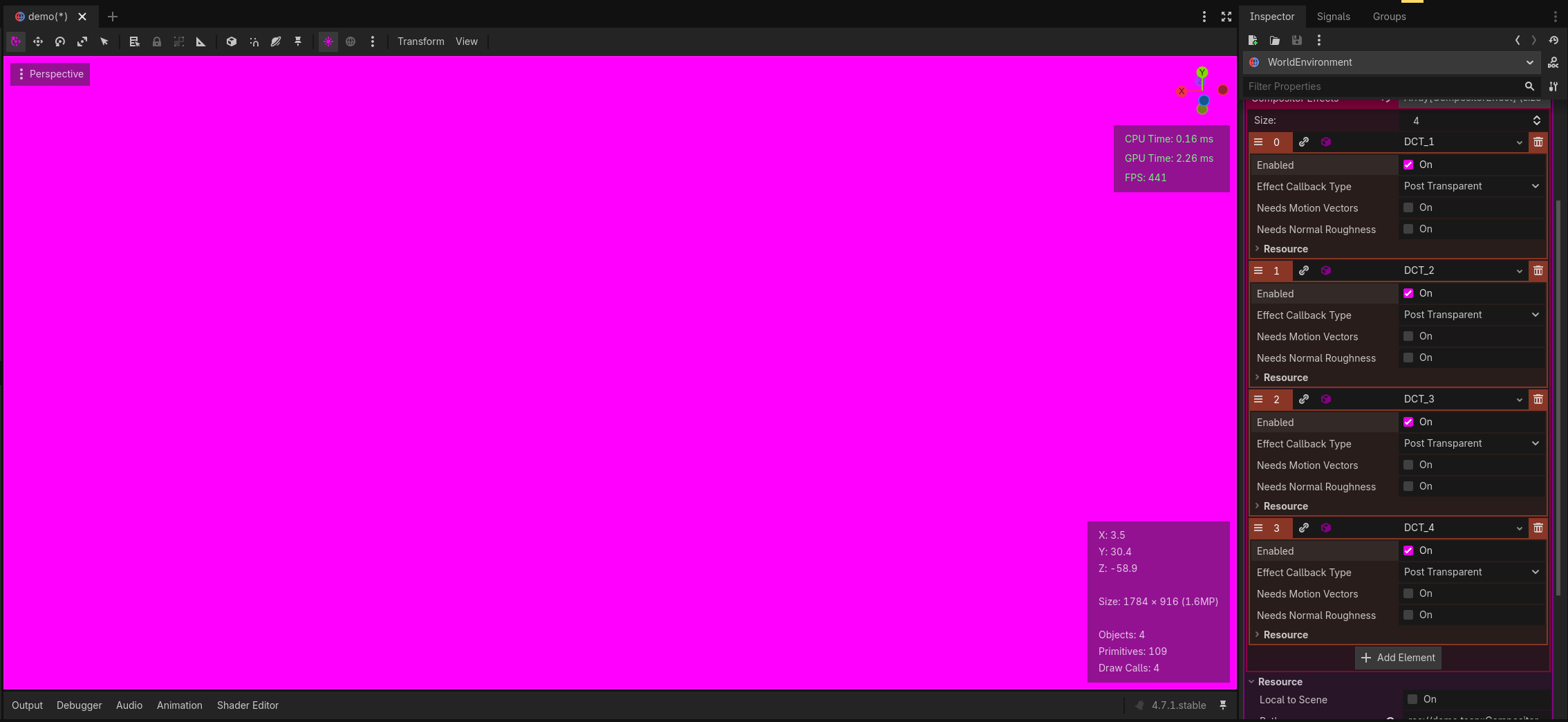Enable the Local to Scene checkbox
The image size is (1568, 722).
click(1412, 699)
